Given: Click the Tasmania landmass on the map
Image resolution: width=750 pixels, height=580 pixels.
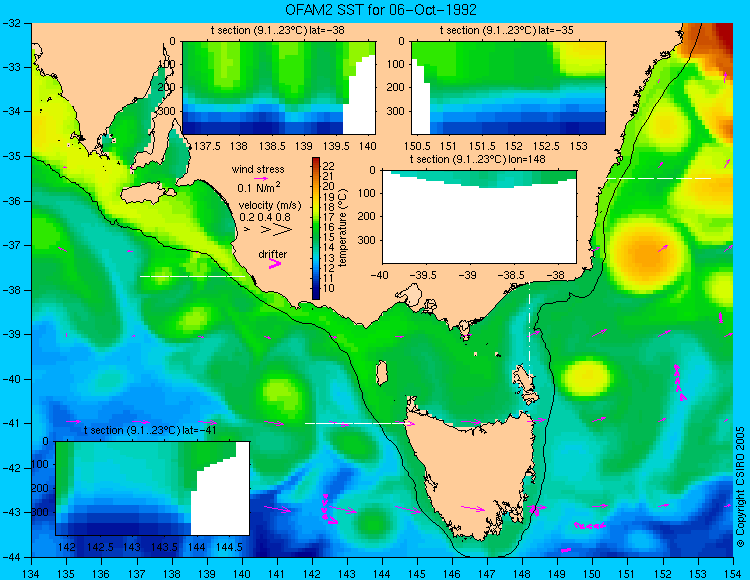Looking at the screenshot, I should pos(474,473).
